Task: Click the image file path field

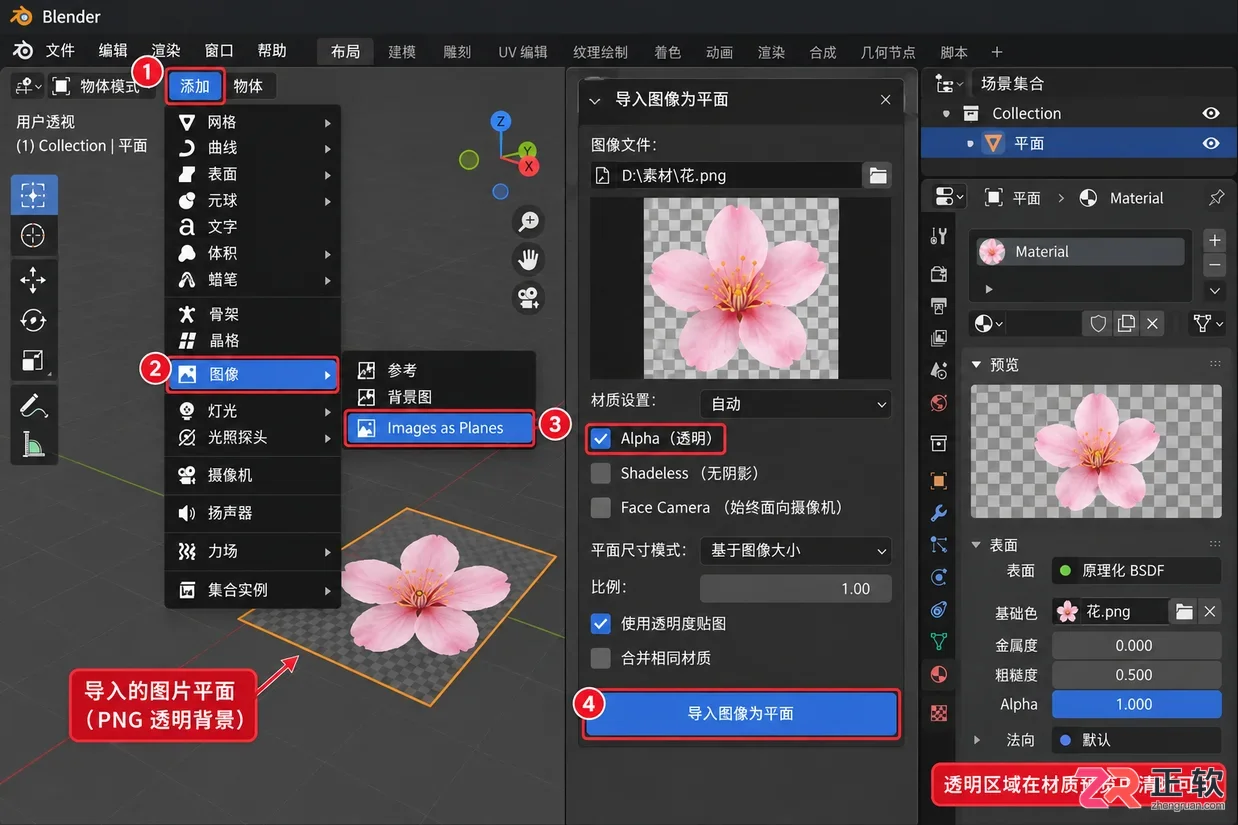Action: pos(727,175)
